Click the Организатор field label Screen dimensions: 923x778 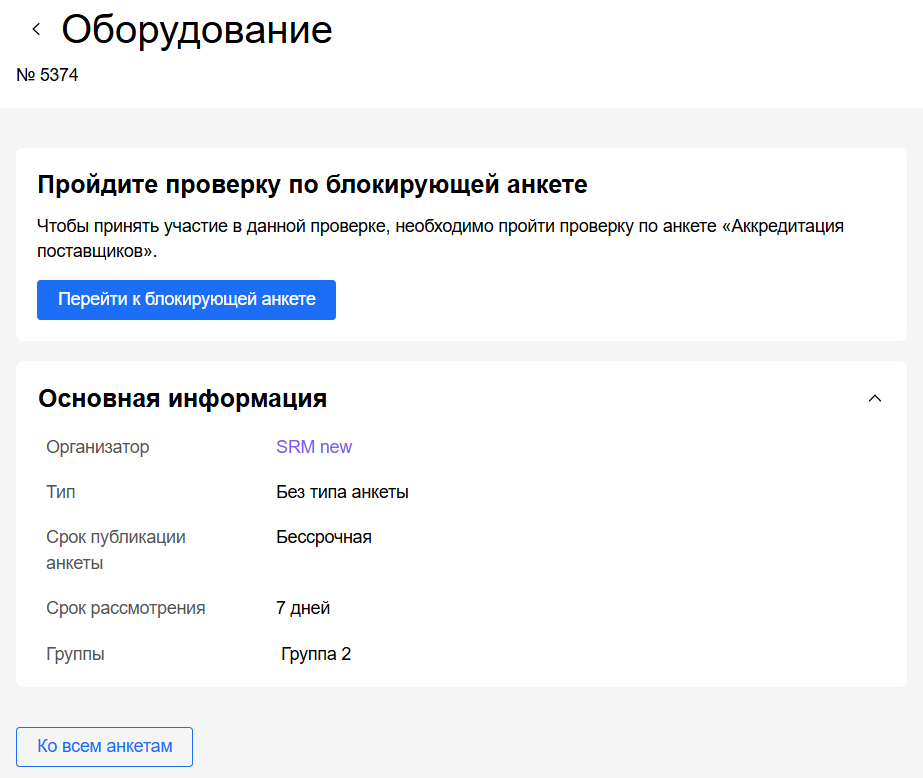[x=97, y=447]
